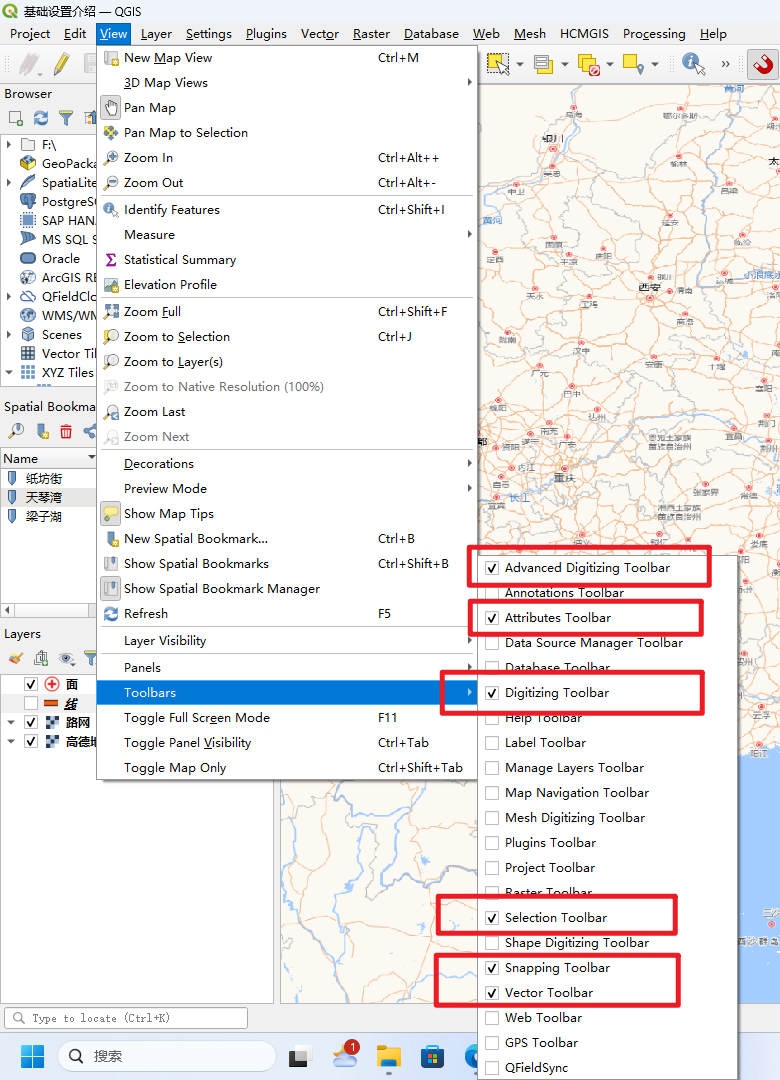Click zoom-to-bookmark magnifier icon

pyautogui.click(x=16, y=431)
